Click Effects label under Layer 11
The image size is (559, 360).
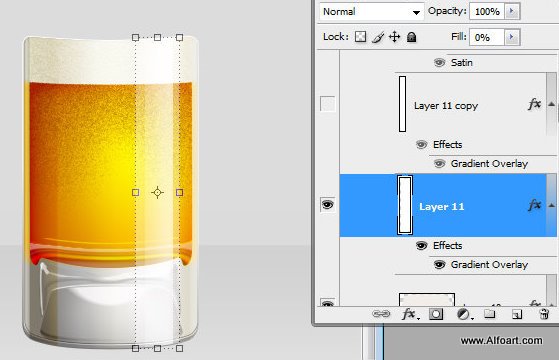(447, 246)
